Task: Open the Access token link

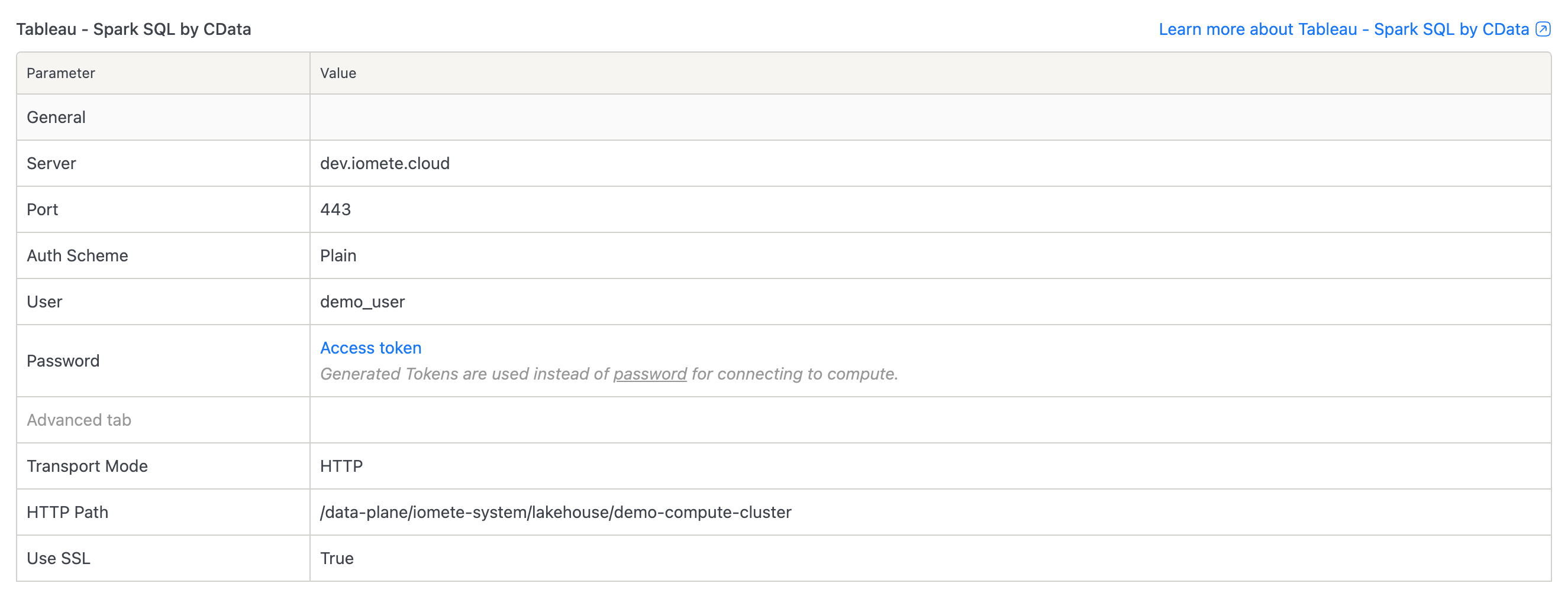Action: (x=370, y=348)
